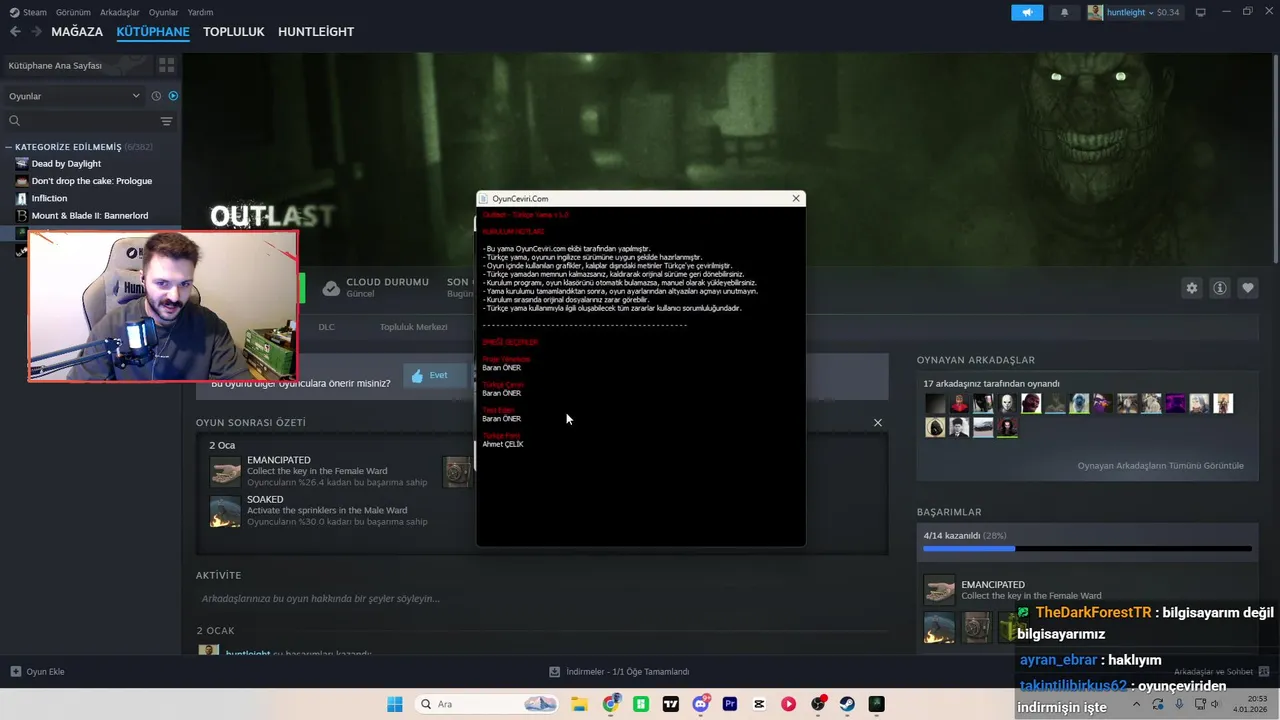Open the Oyunlar menu

tap(164, 12)
